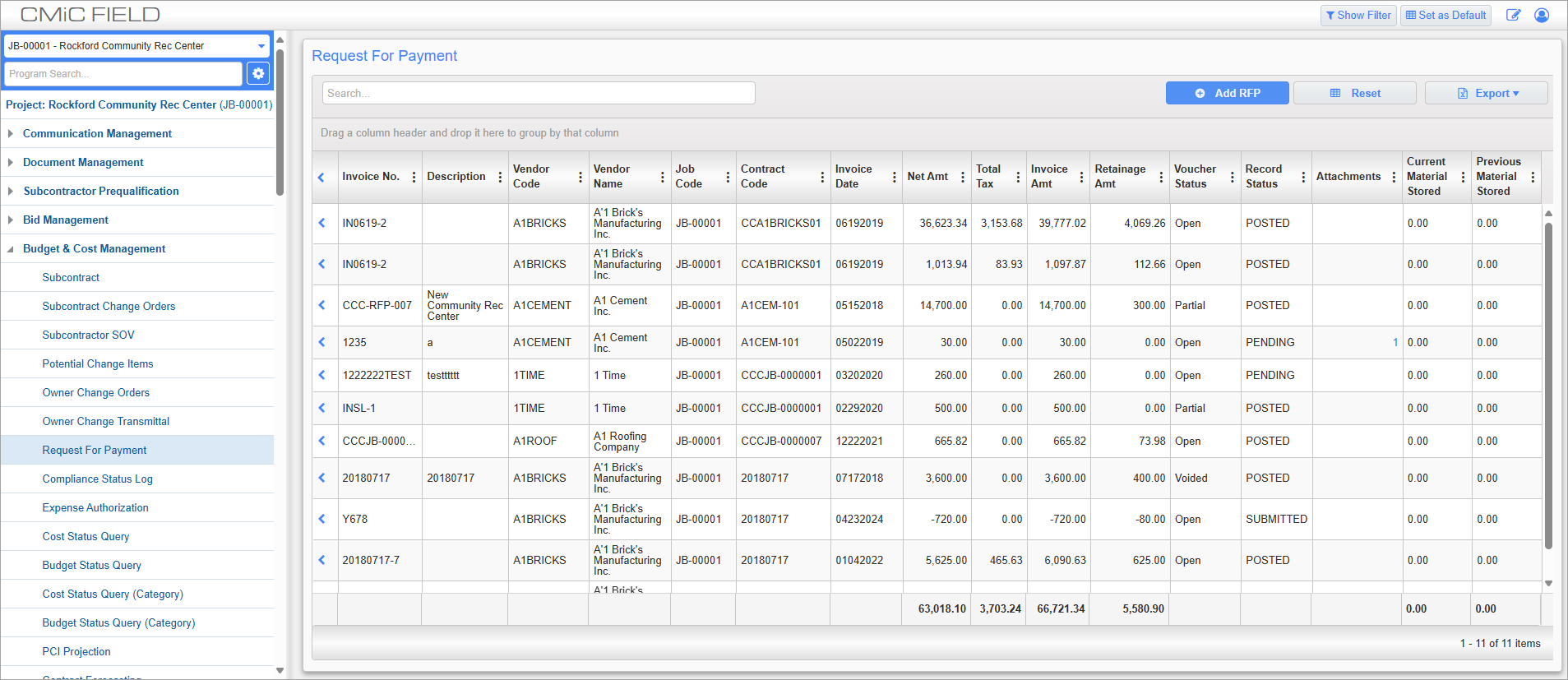Expand Document Management section

point(11,162)
